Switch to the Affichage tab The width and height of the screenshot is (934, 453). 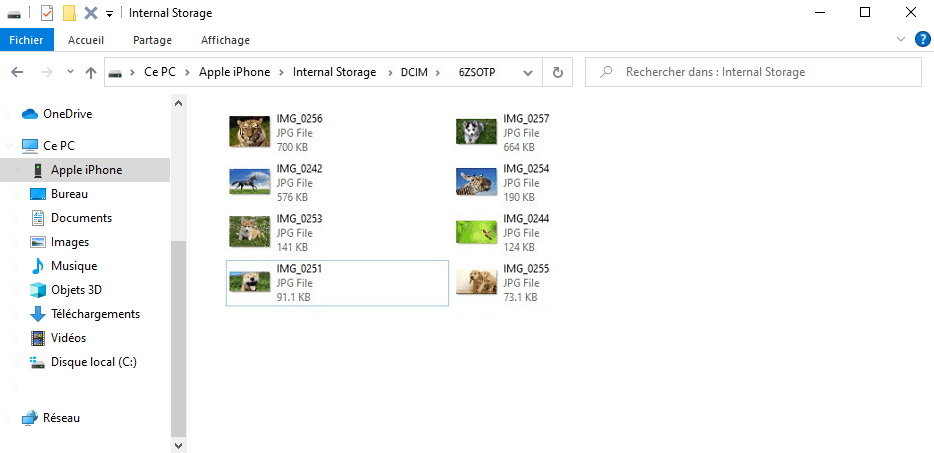(x=225, y=40)
